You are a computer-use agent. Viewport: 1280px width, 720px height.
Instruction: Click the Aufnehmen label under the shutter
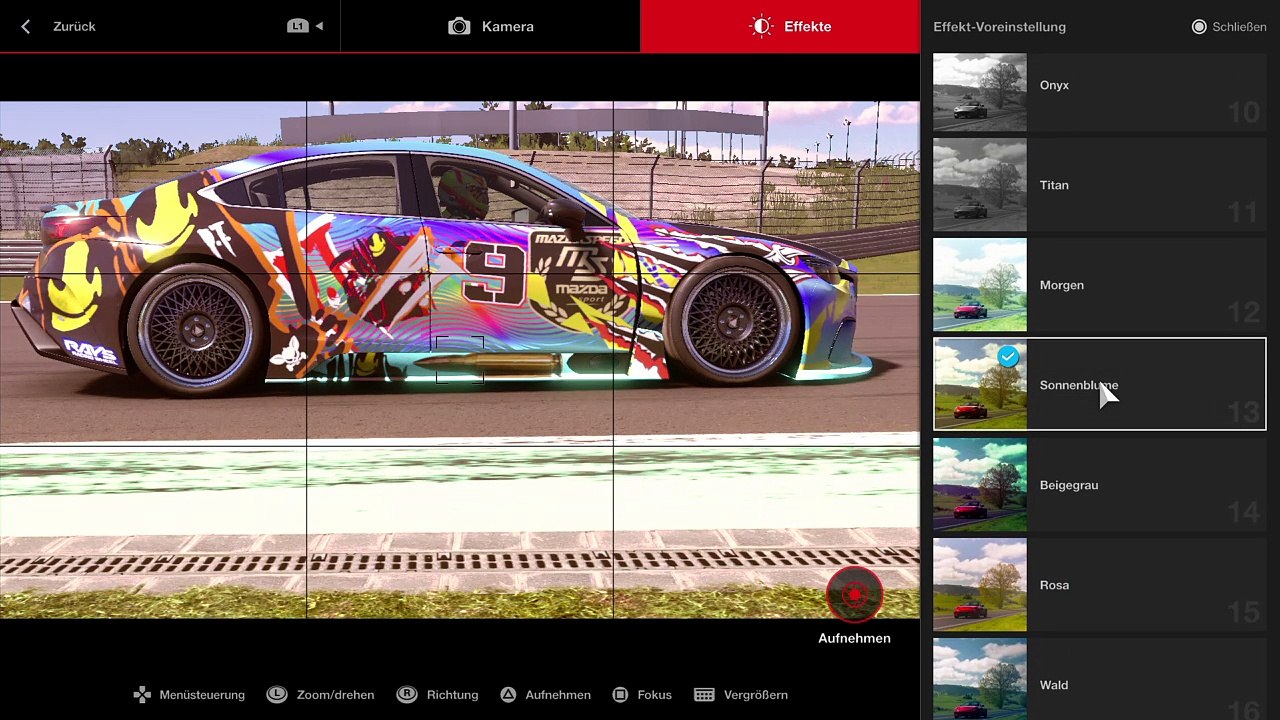pyautogui.click(x=854, y=638)
